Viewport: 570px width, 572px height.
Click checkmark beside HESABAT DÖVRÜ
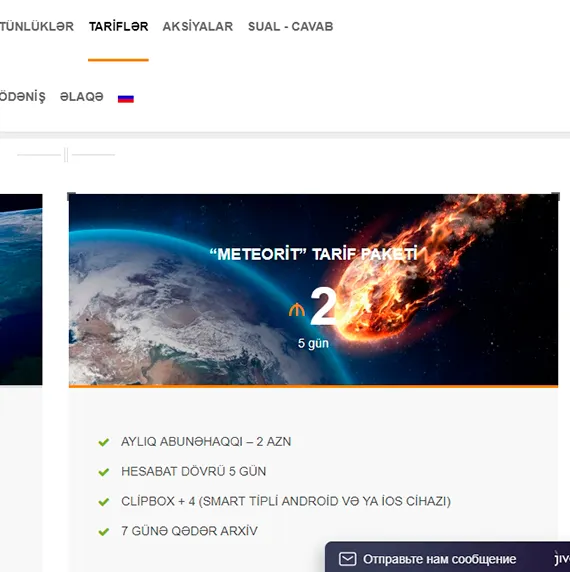click(104, 472)
